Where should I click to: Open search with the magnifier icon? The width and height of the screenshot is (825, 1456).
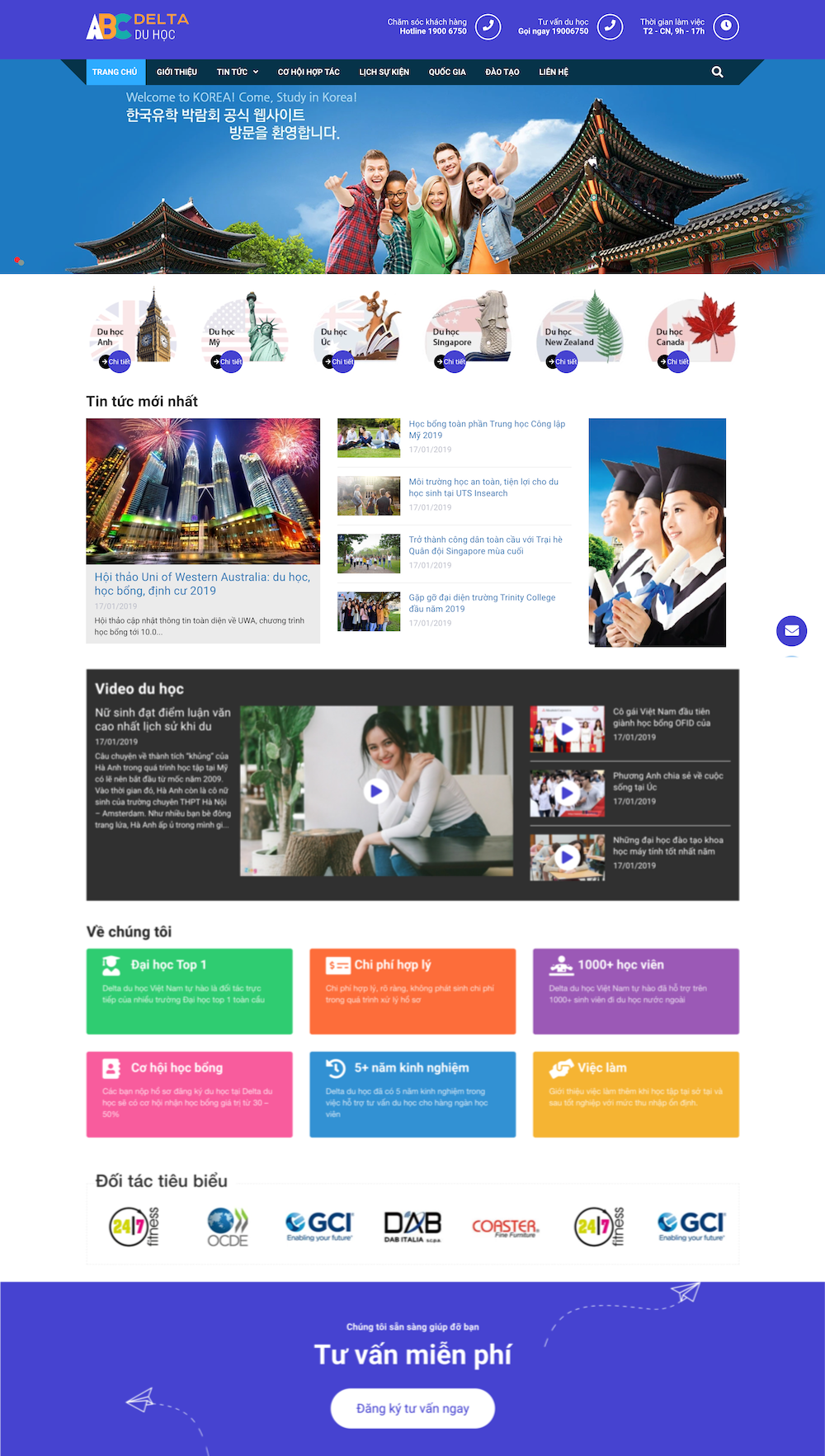718,72
